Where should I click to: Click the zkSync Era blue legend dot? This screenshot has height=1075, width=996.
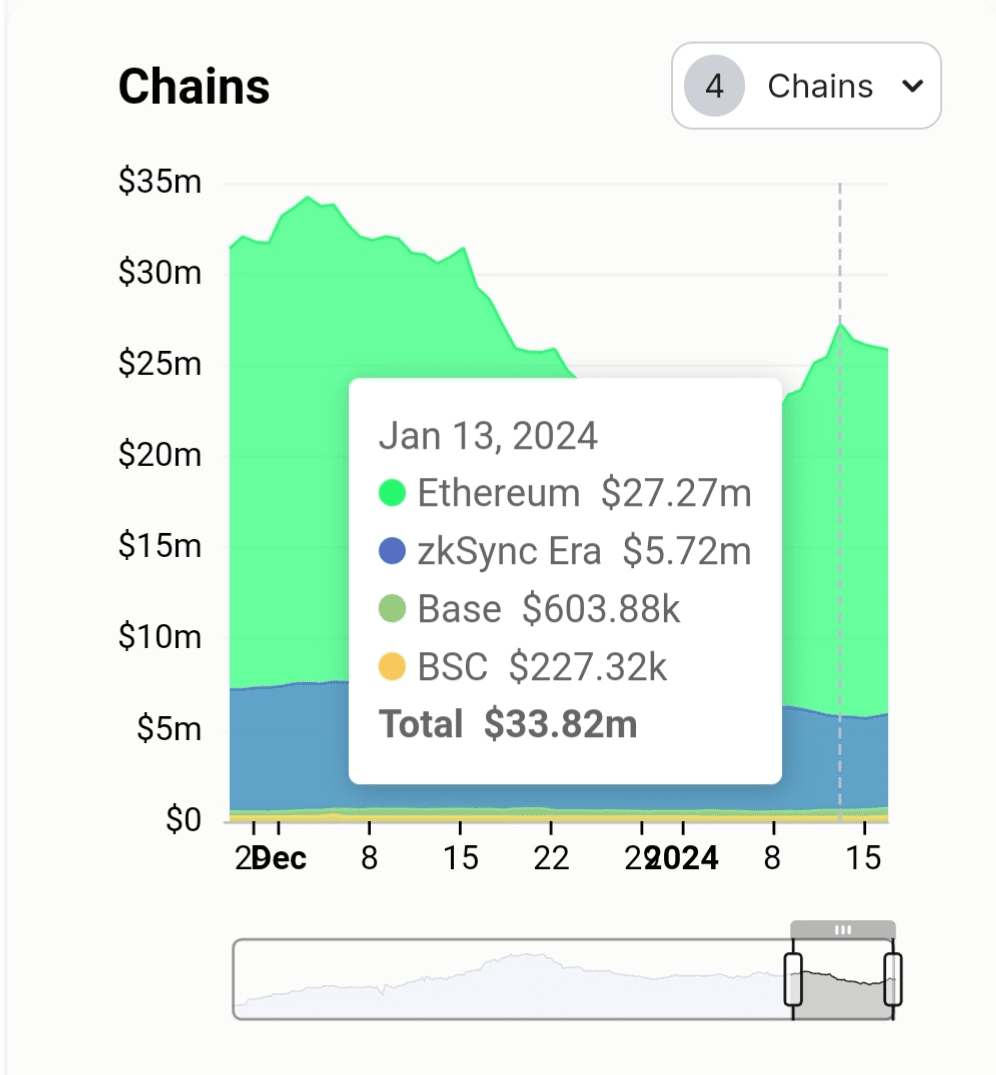click(x=392, y=551)
